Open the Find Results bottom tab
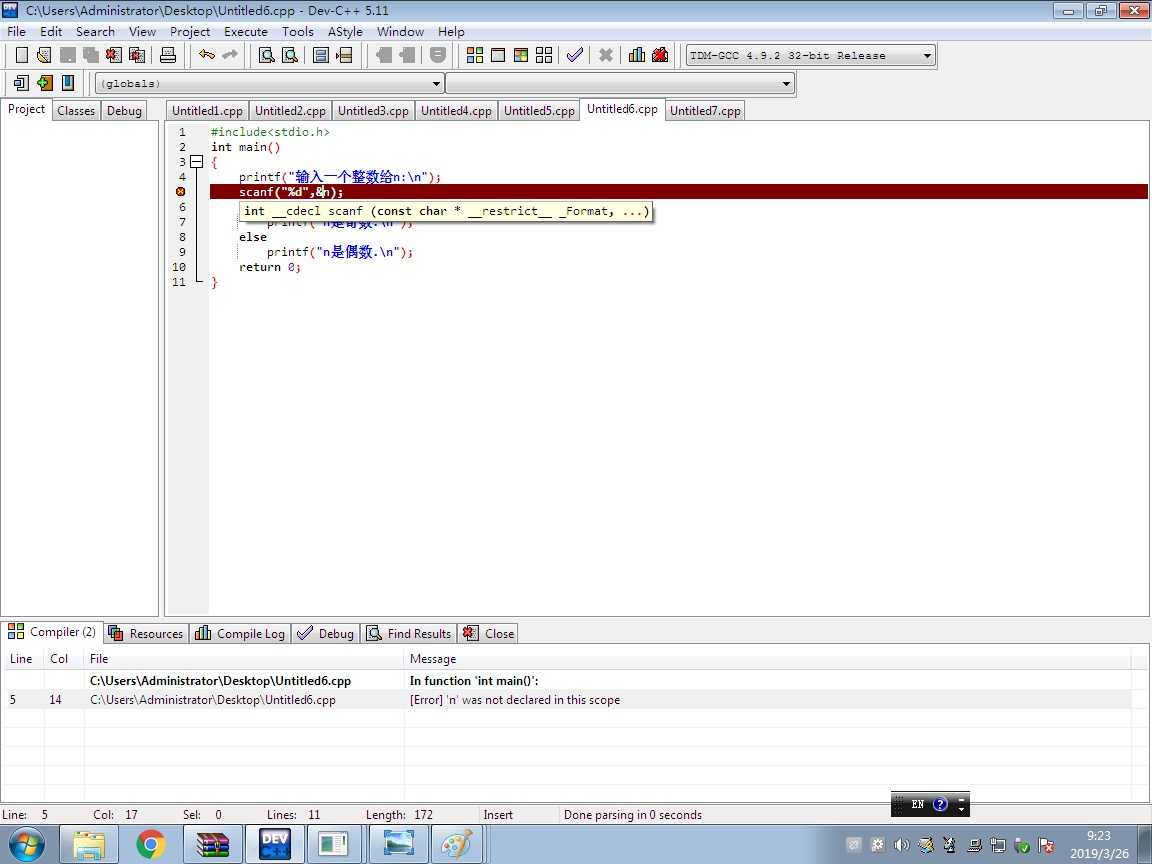Screen dimensions: 1152x864 pos(409,633)
